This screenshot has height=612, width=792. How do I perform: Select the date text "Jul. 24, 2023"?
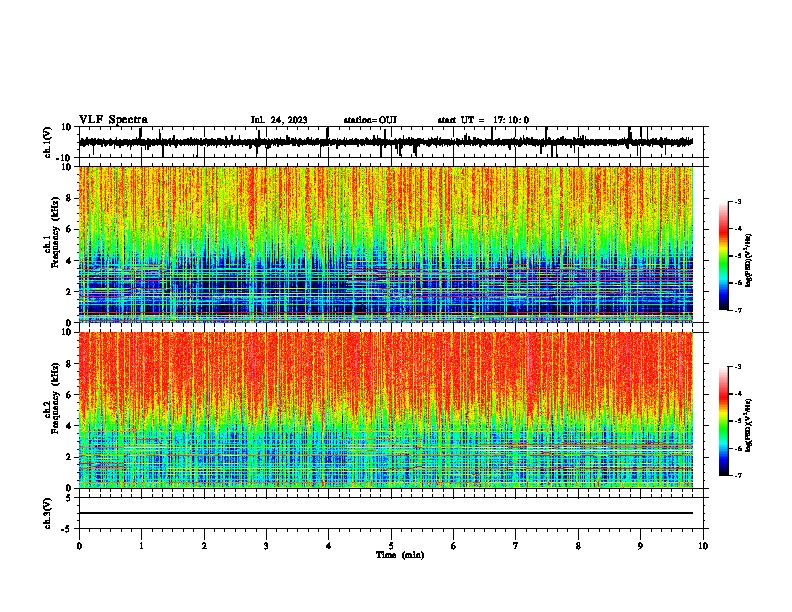[279, 120]
